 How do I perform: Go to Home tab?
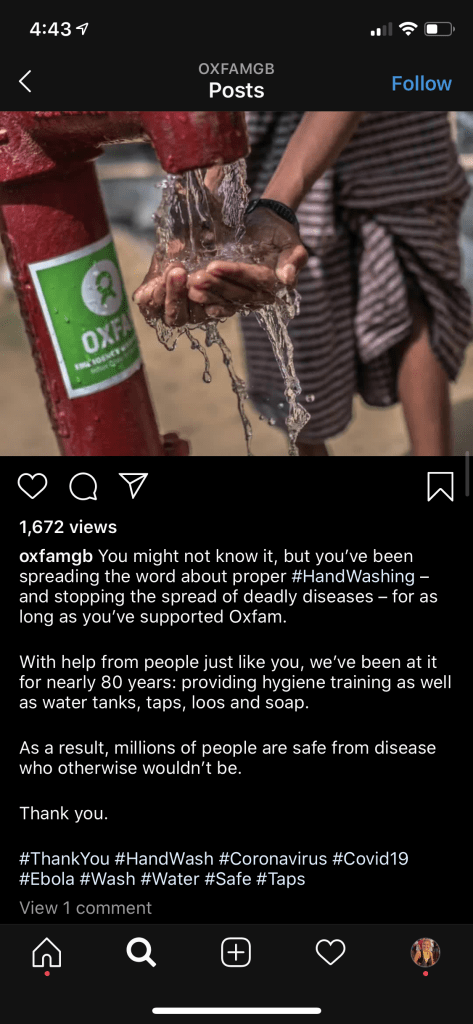46,954
